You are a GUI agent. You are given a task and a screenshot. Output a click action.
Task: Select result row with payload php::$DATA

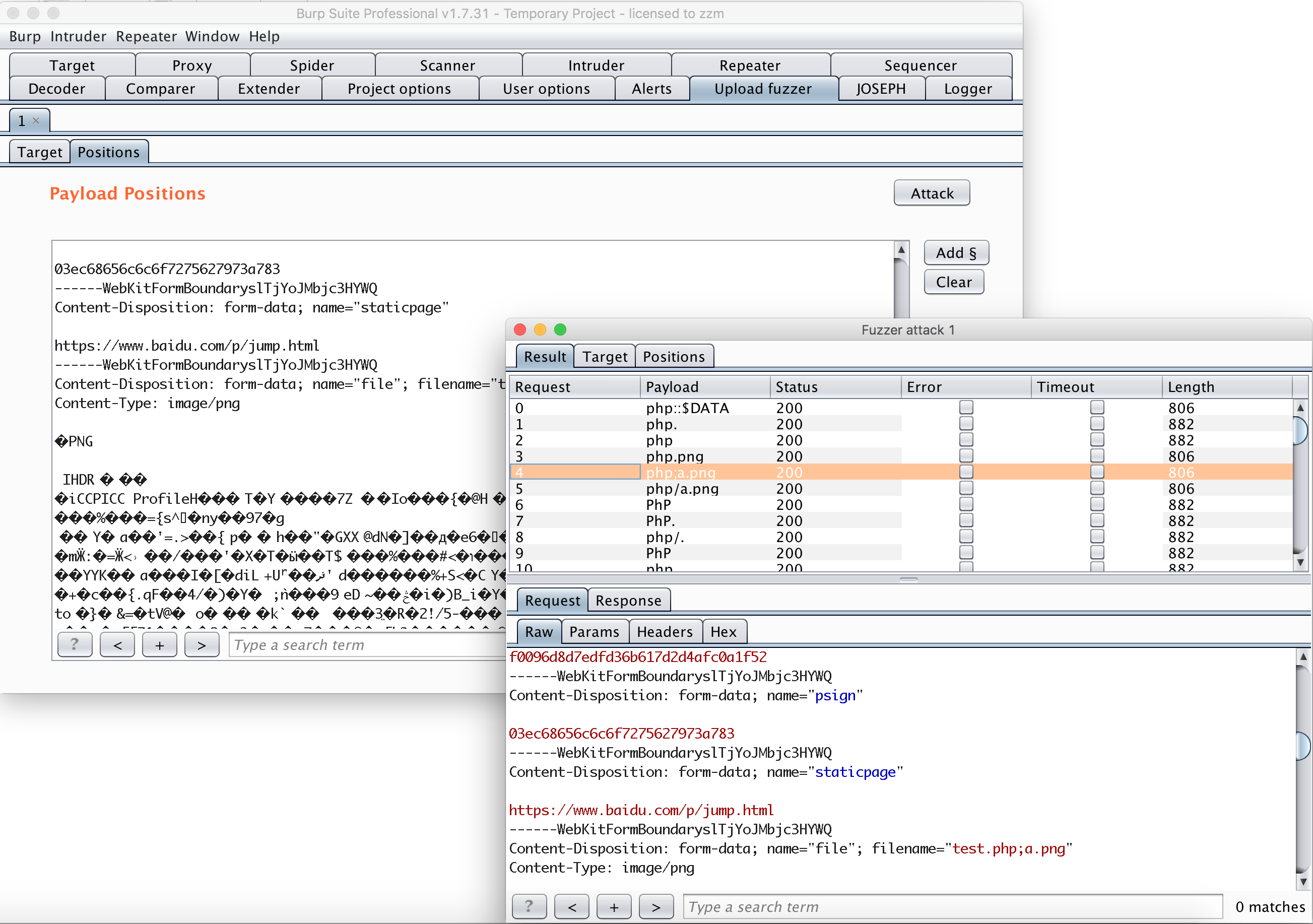[901, 408]
